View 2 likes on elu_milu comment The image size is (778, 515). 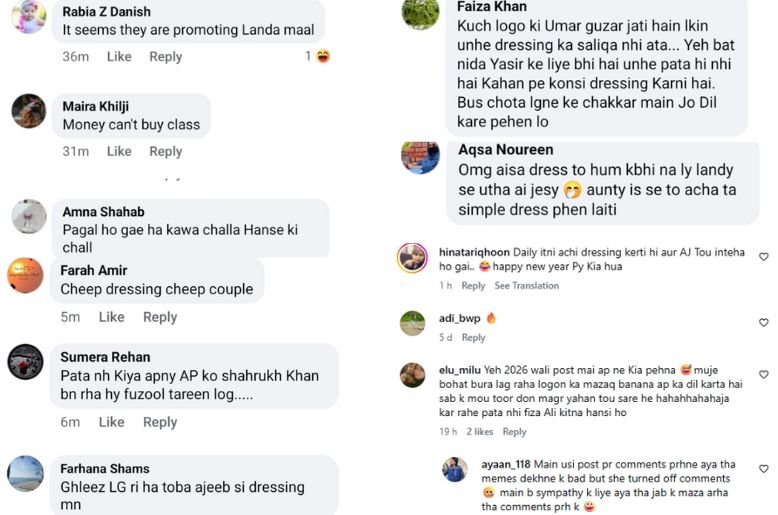[x=479, y=432]
